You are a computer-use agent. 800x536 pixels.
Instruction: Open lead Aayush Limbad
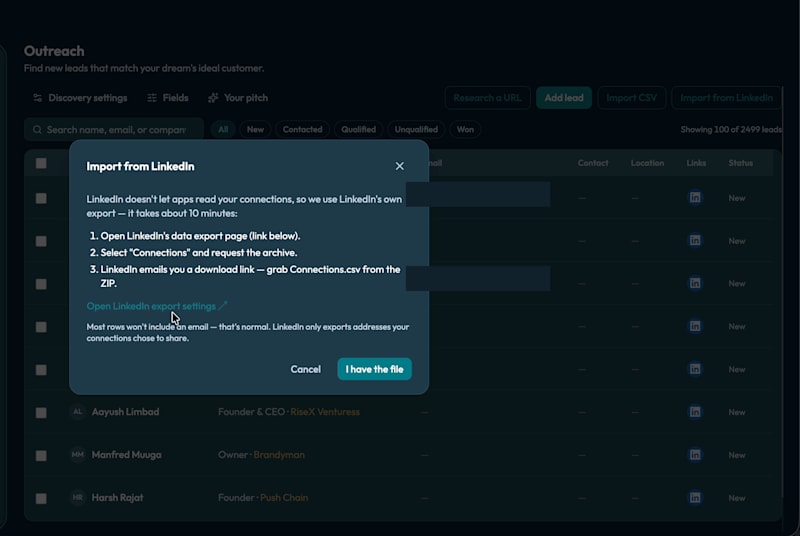click(126, 412)
